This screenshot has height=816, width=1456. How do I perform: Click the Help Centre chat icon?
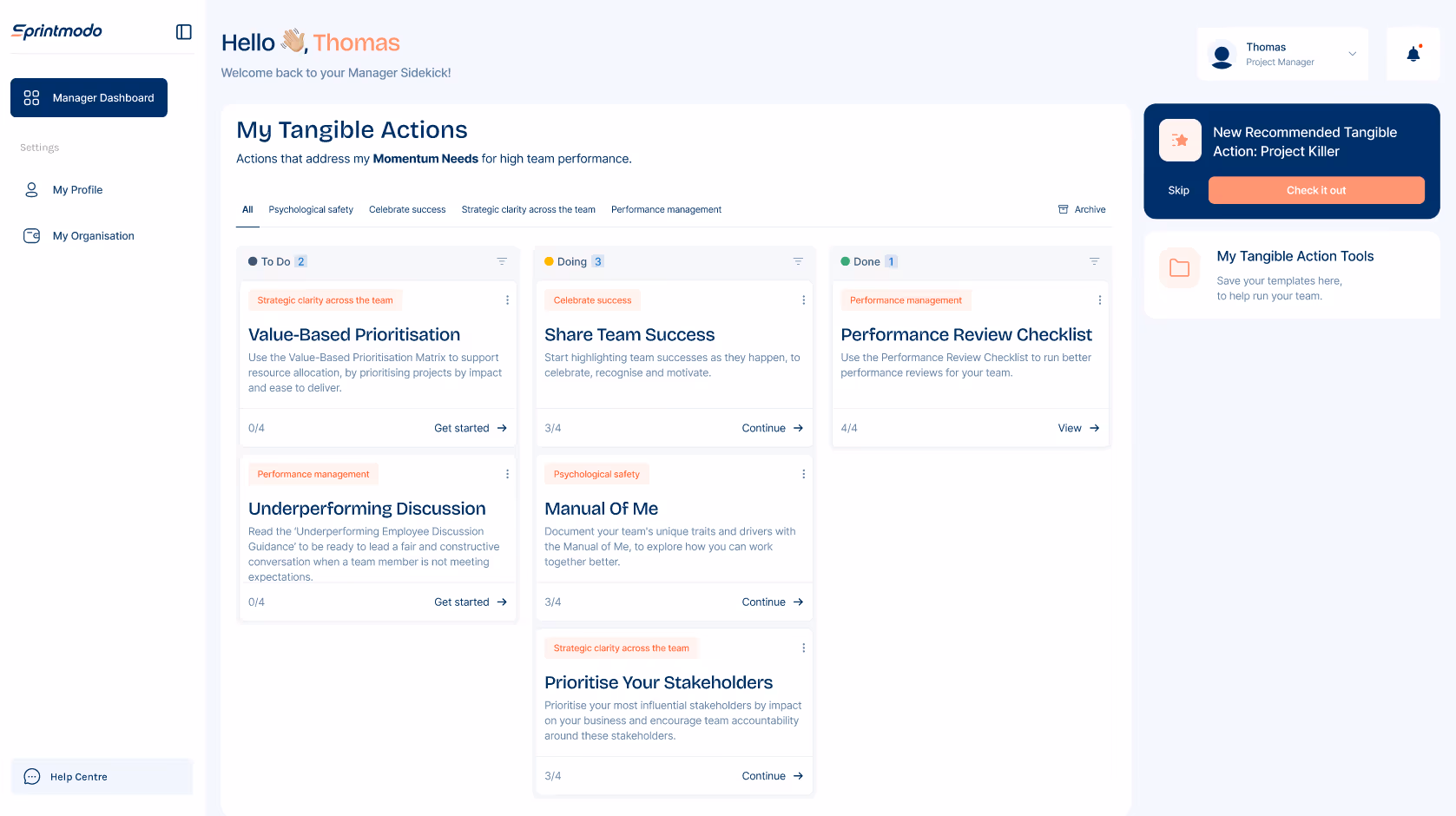point(30,776)
